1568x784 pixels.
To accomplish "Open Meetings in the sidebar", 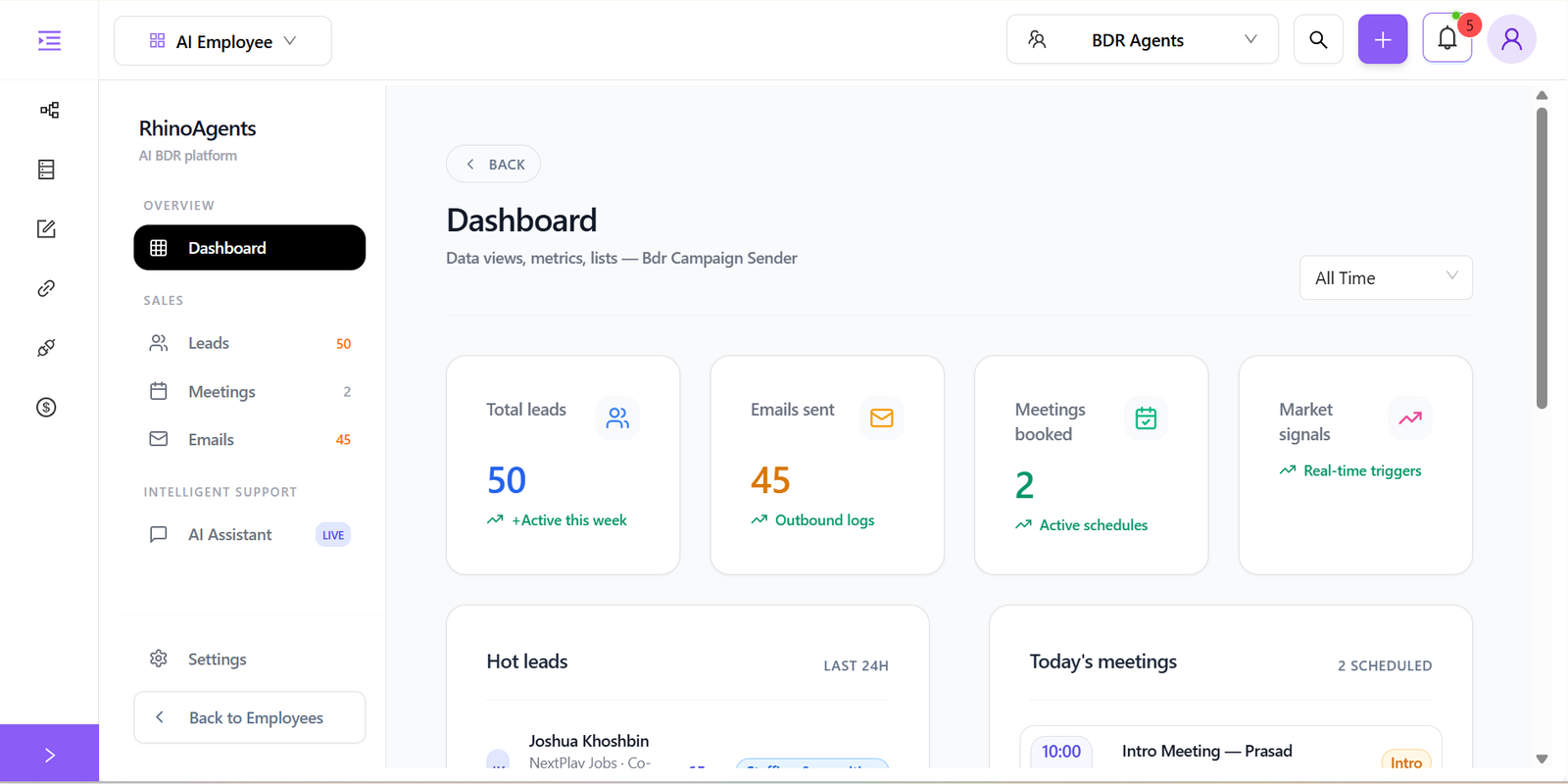I will (x=250, y=391).
